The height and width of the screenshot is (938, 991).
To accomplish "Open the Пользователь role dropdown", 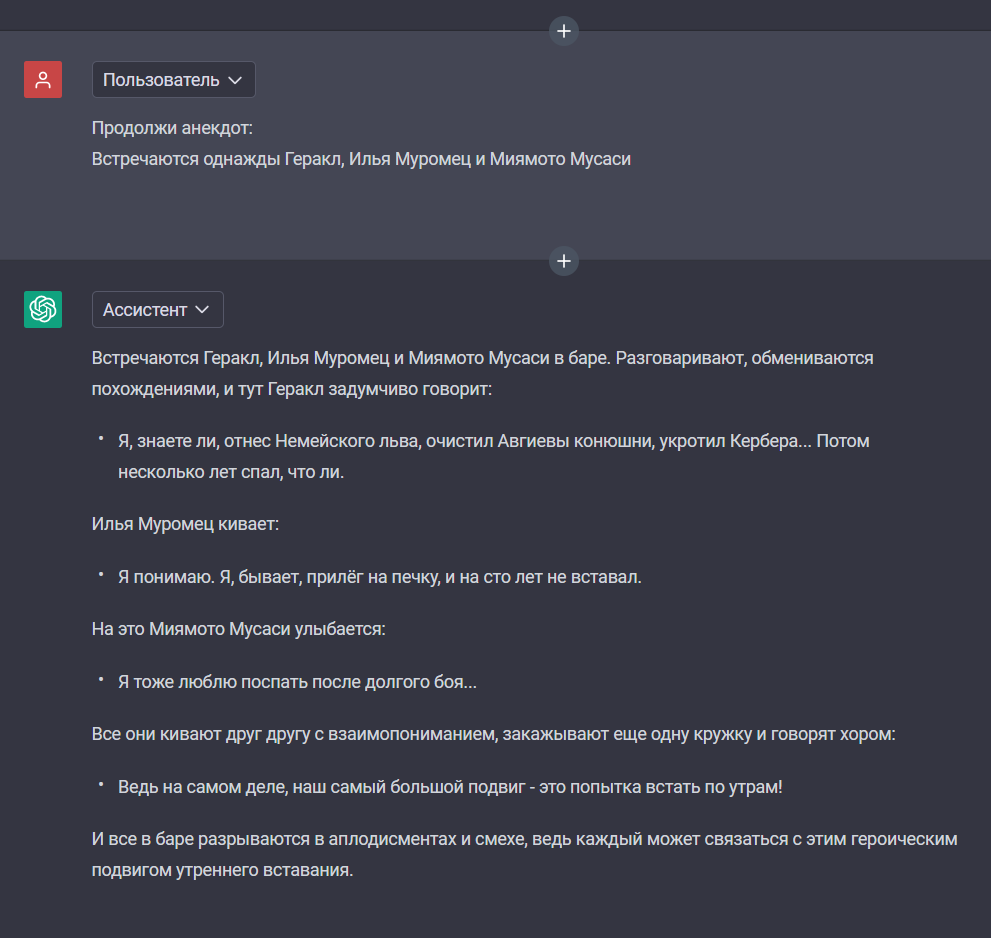I will tap(174, 80).
